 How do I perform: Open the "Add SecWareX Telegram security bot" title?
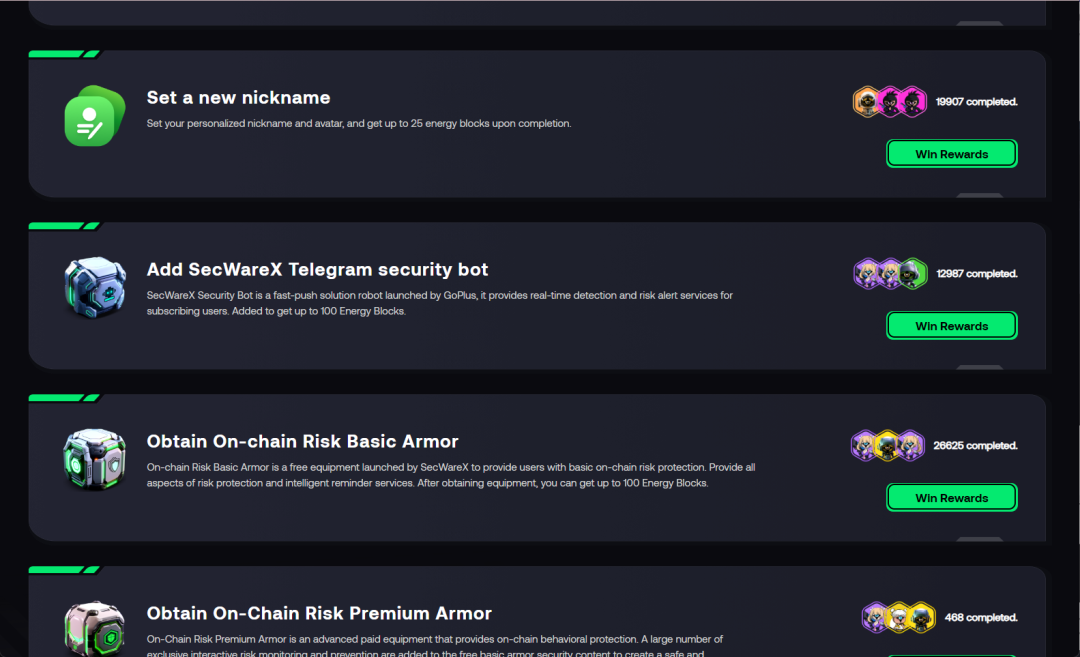pyautogui.click(x=317, y=270)
